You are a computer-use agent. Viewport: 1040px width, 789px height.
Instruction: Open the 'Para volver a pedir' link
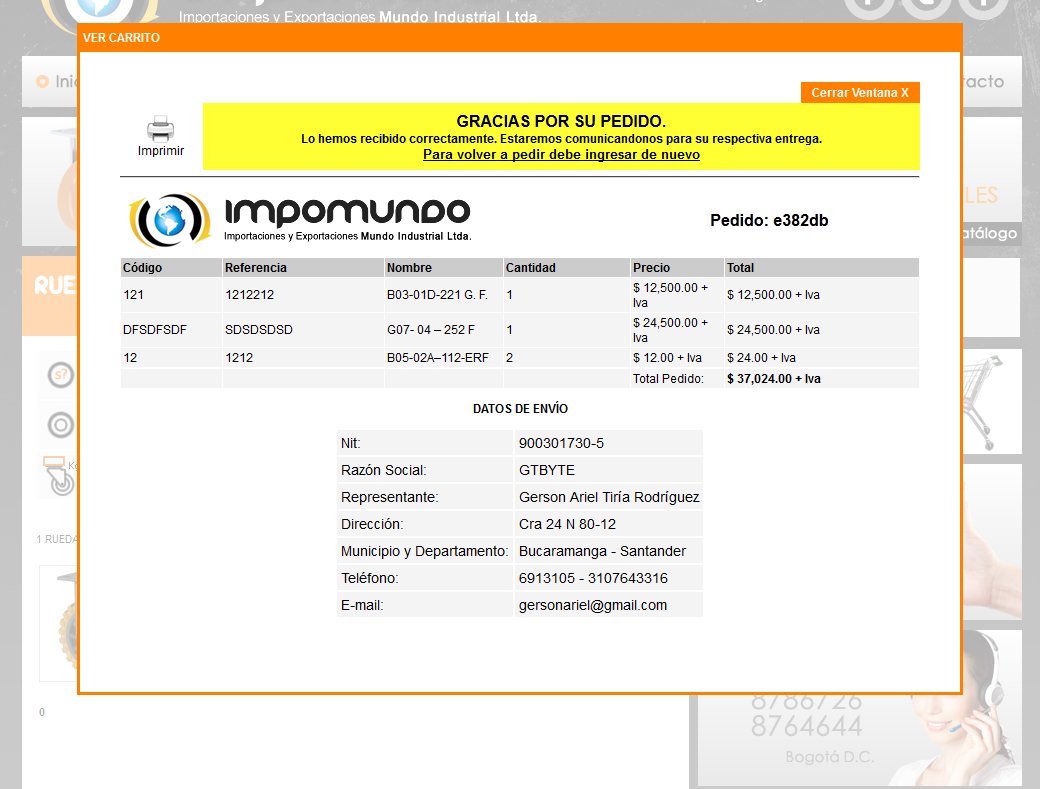[560, 154]
